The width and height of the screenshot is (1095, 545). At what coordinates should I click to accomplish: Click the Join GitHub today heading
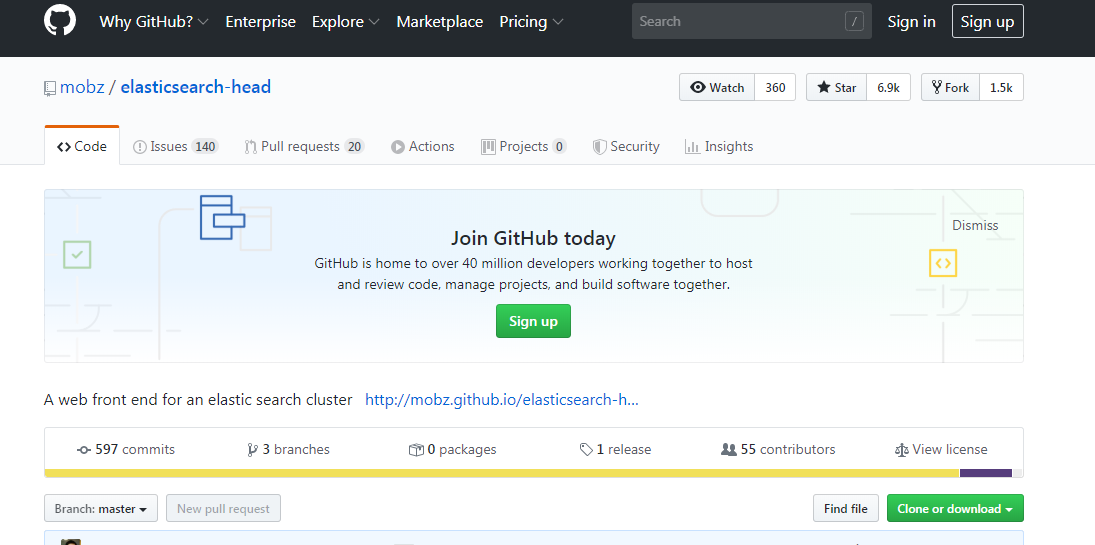tap(534, 238)
